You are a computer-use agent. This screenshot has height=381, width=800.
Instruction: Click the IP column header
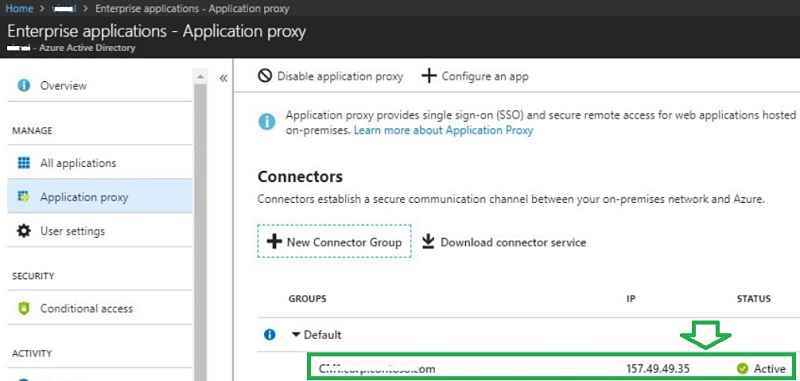click(x=631, y=298)
